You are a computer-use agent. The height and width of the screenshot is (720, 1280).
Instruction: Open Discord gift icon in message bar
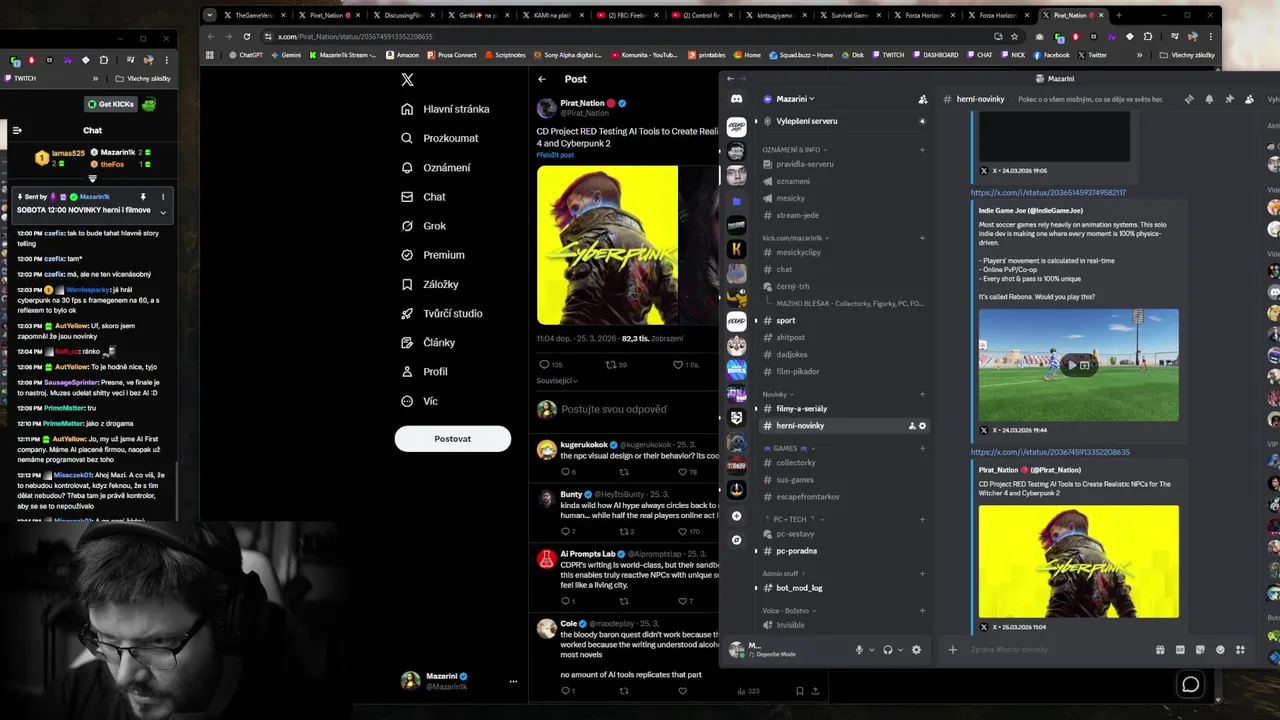coord(1160,650)
